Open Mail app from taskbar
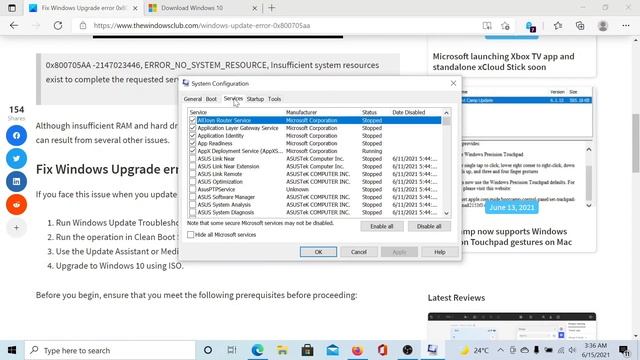 [x=332, y=350]
